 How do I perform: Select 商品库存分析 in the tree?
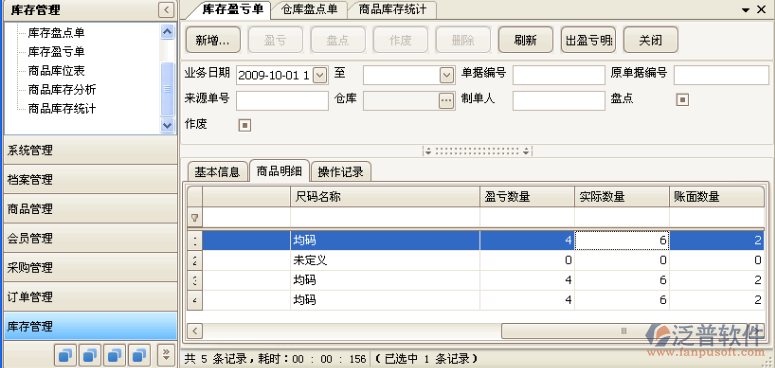tap(62, 89)
